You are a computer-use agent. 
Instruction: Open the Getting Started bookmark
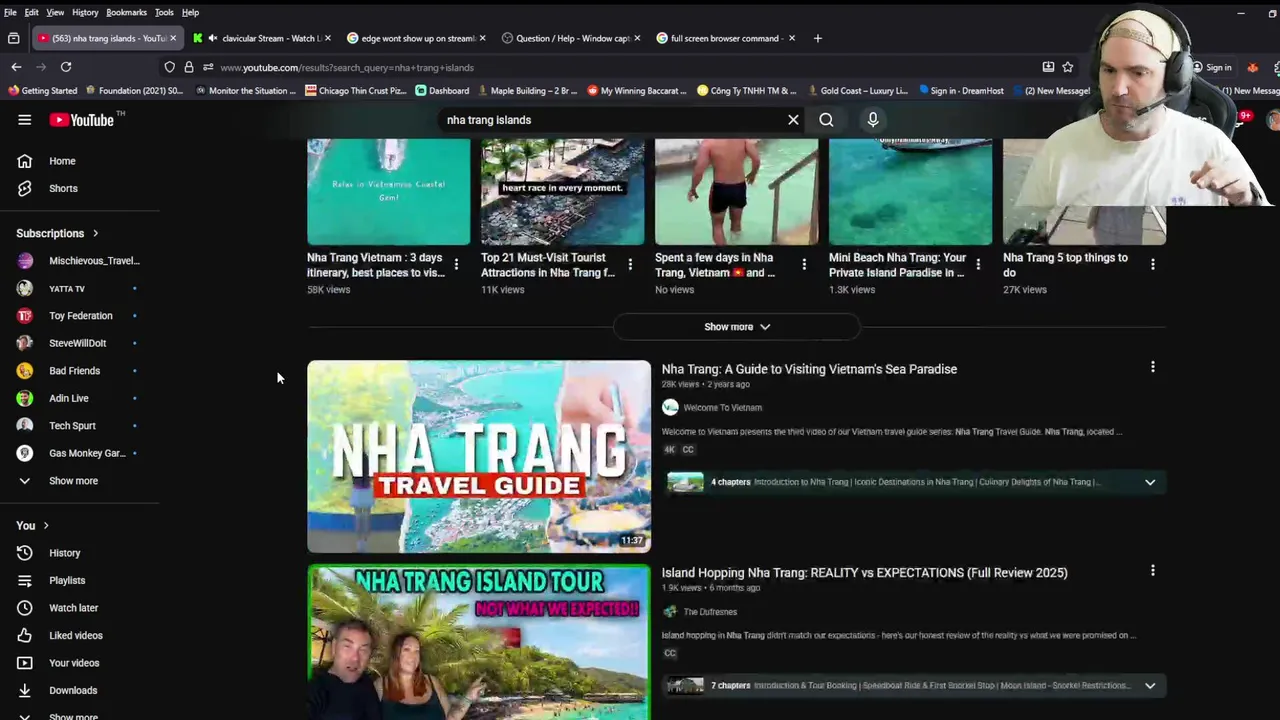click(42, 91)
